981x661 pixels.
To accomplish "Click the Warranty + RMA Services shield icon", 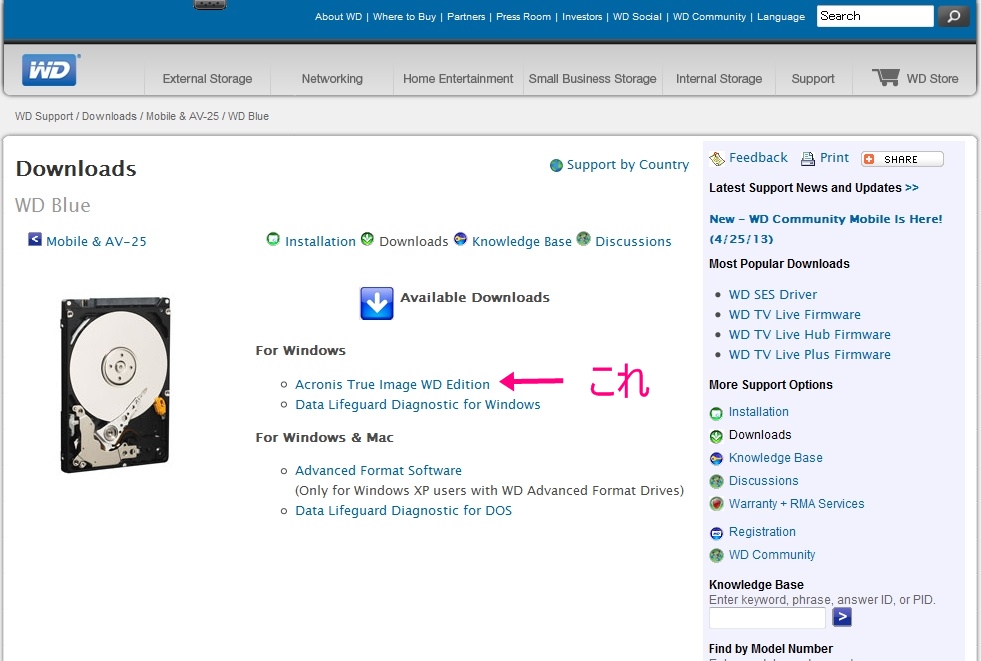I will tap(716, 504).
